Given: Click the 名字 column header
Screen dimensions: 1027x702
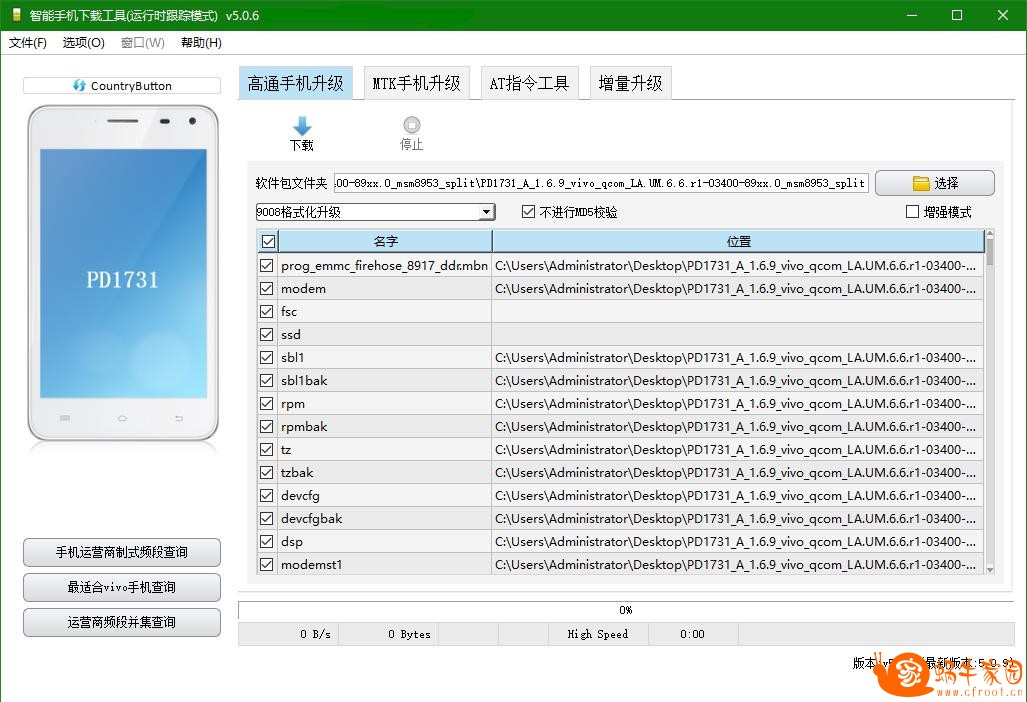Looking at the screenshot, I should (x=385, y=242).
